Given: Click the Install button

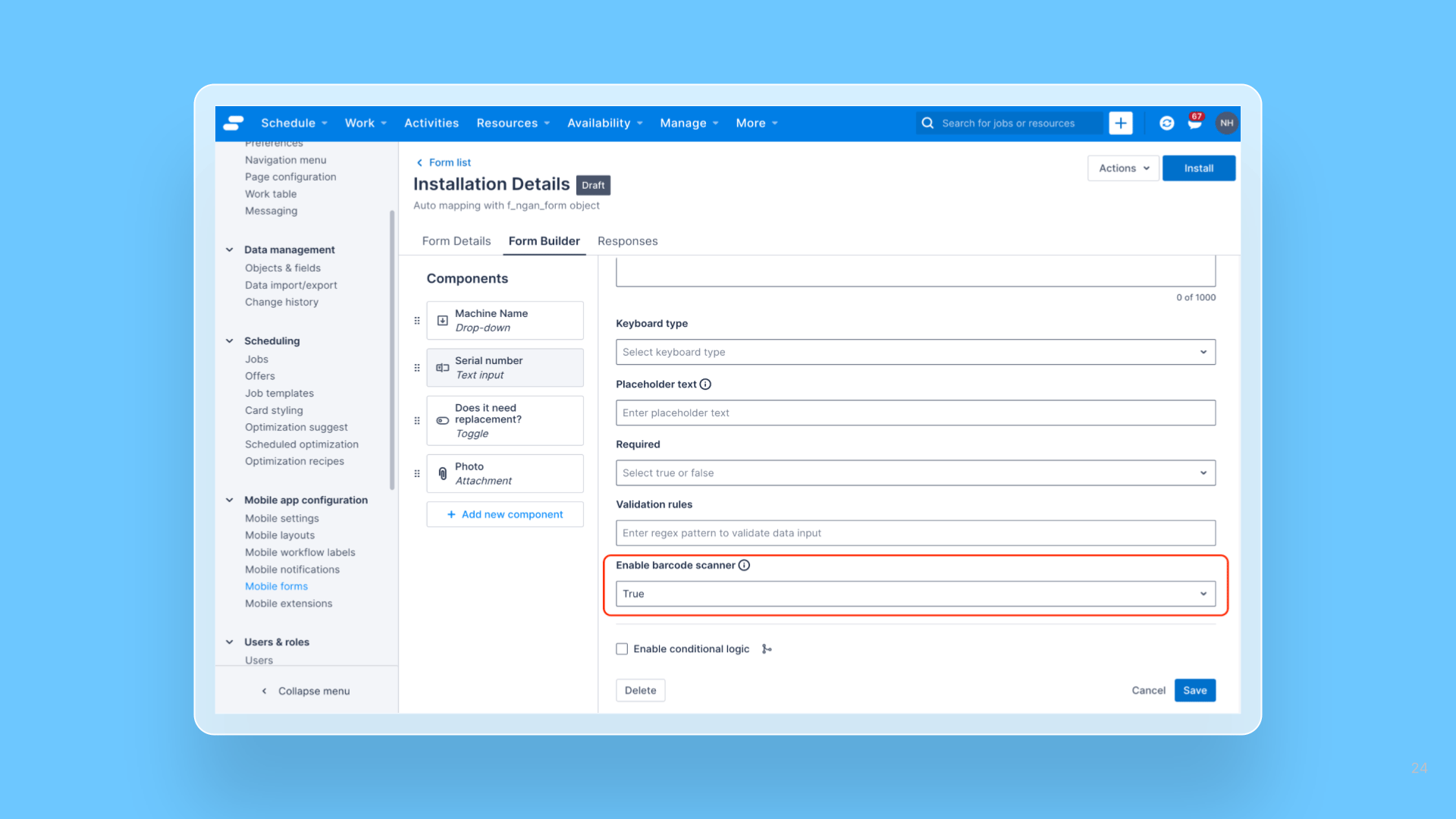Looking at the screenshot, I should pyautogui.click(x=1199, y=168).
